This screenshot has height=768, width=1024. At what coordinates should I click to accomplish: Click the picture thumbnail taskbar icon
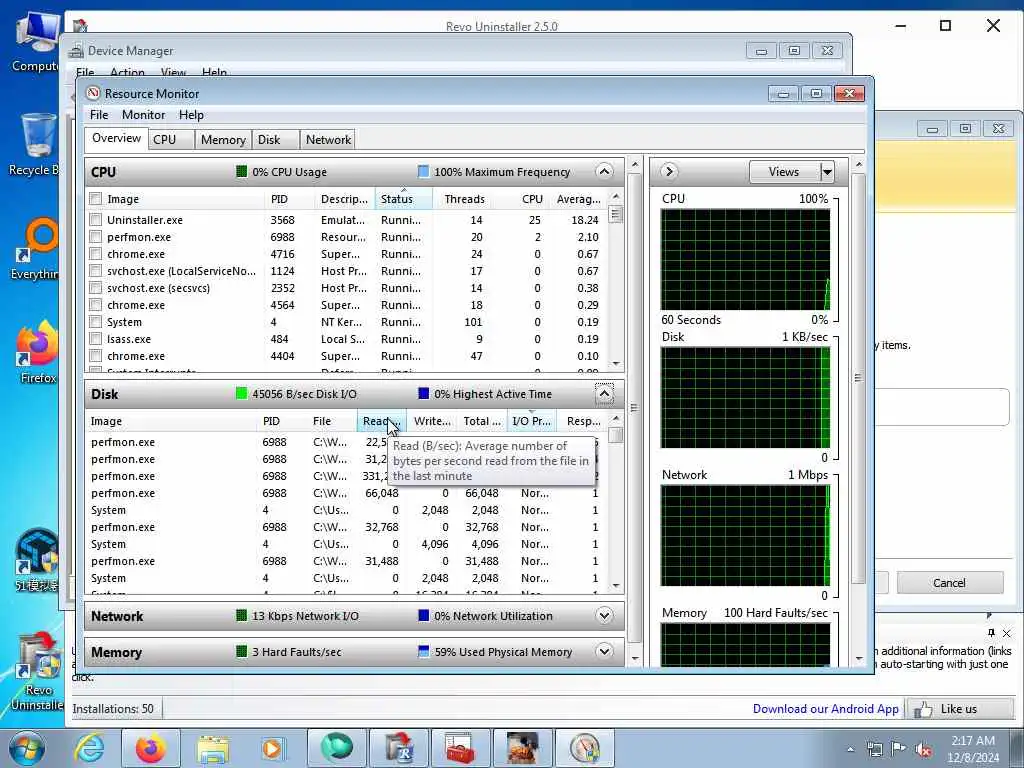click(x=522, y=748)
